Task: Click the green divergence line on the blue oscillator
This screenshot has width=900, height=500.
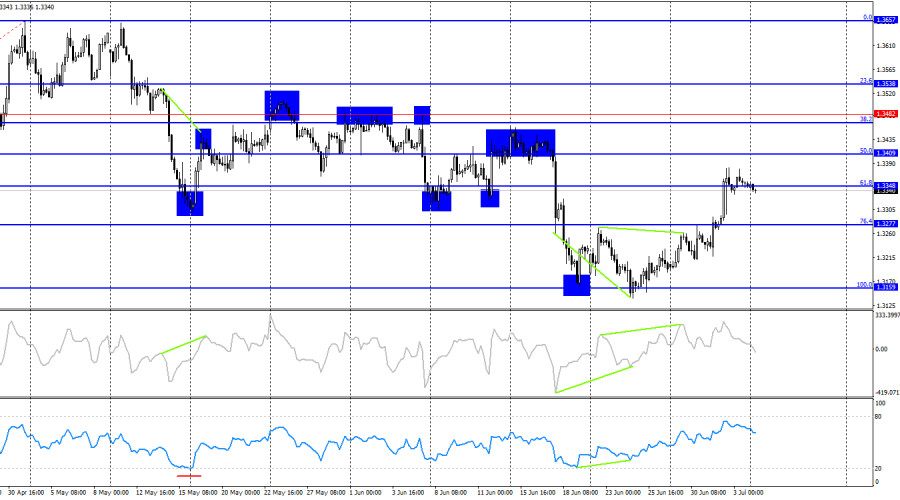Action: tap(604, 463)
